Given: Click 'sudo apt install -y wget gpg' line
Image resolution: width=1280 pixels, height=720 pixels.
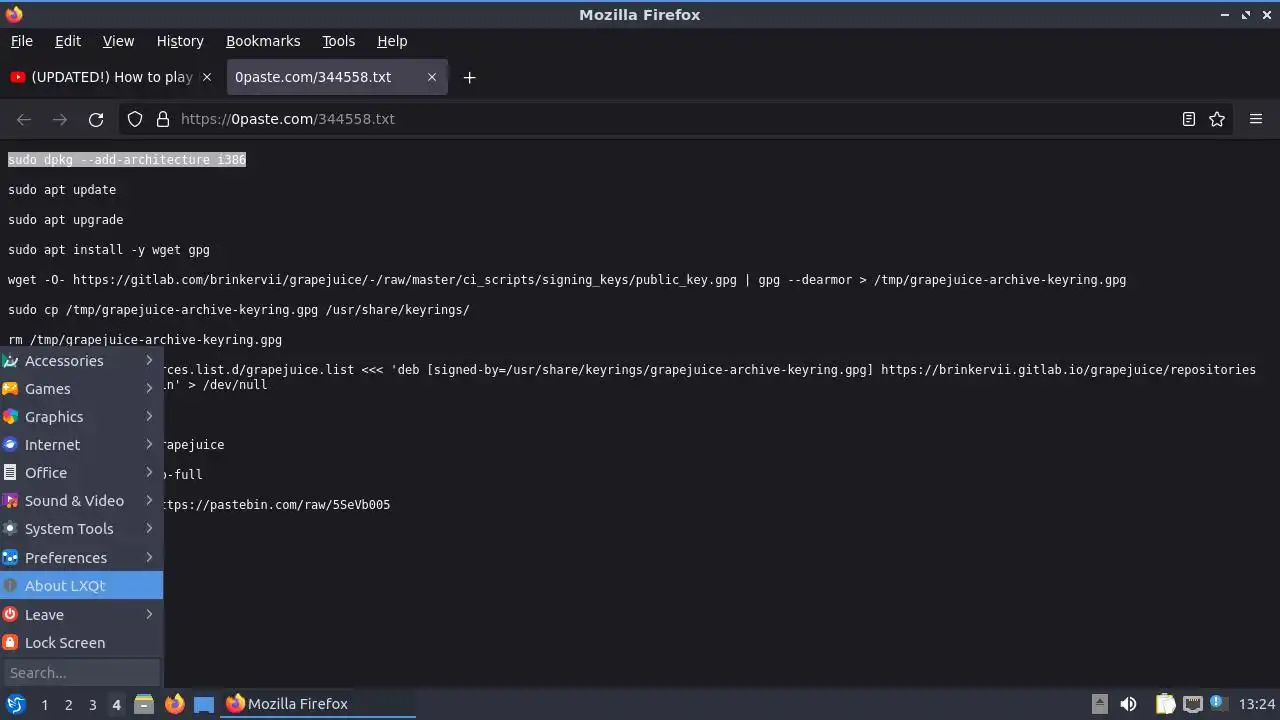Looking at the screenshot, I should (109, 250).
